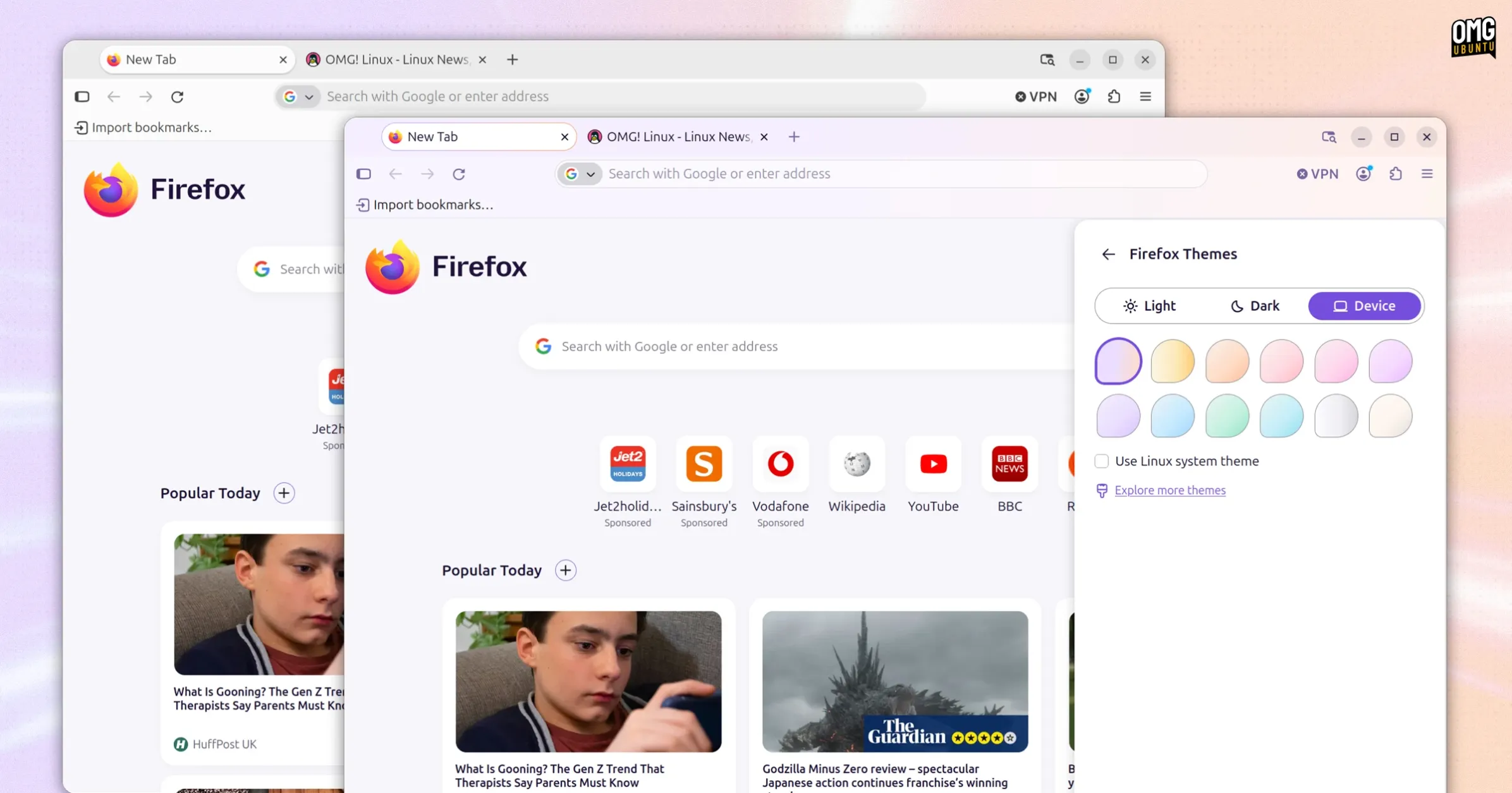Add topics with Popular Today plus button
Image resolution: width=1512 pixels, height=793 pixels.
(566, 570)
